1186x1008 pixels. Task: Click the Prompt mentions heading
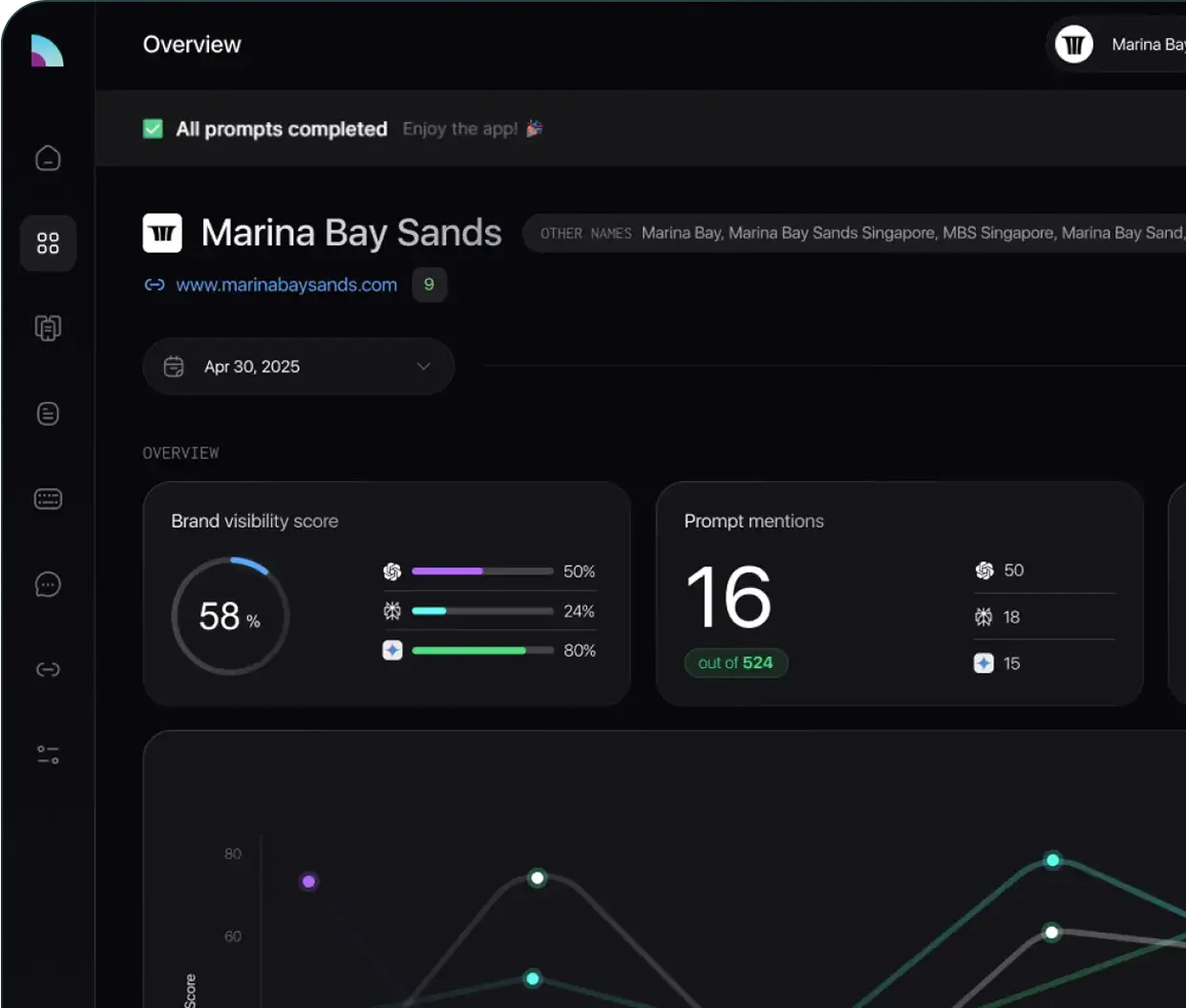coord(754,521)
